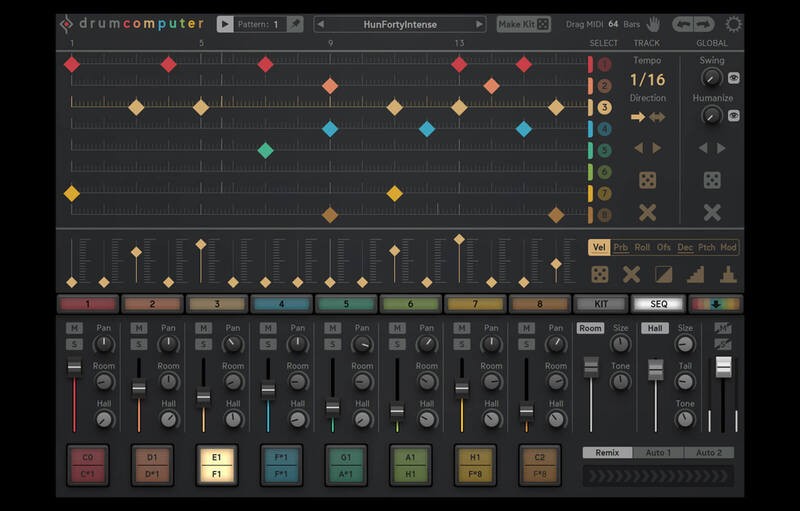Pin the current pattern with the pin icon
800x511 pixels.
[x=295, y=24]
